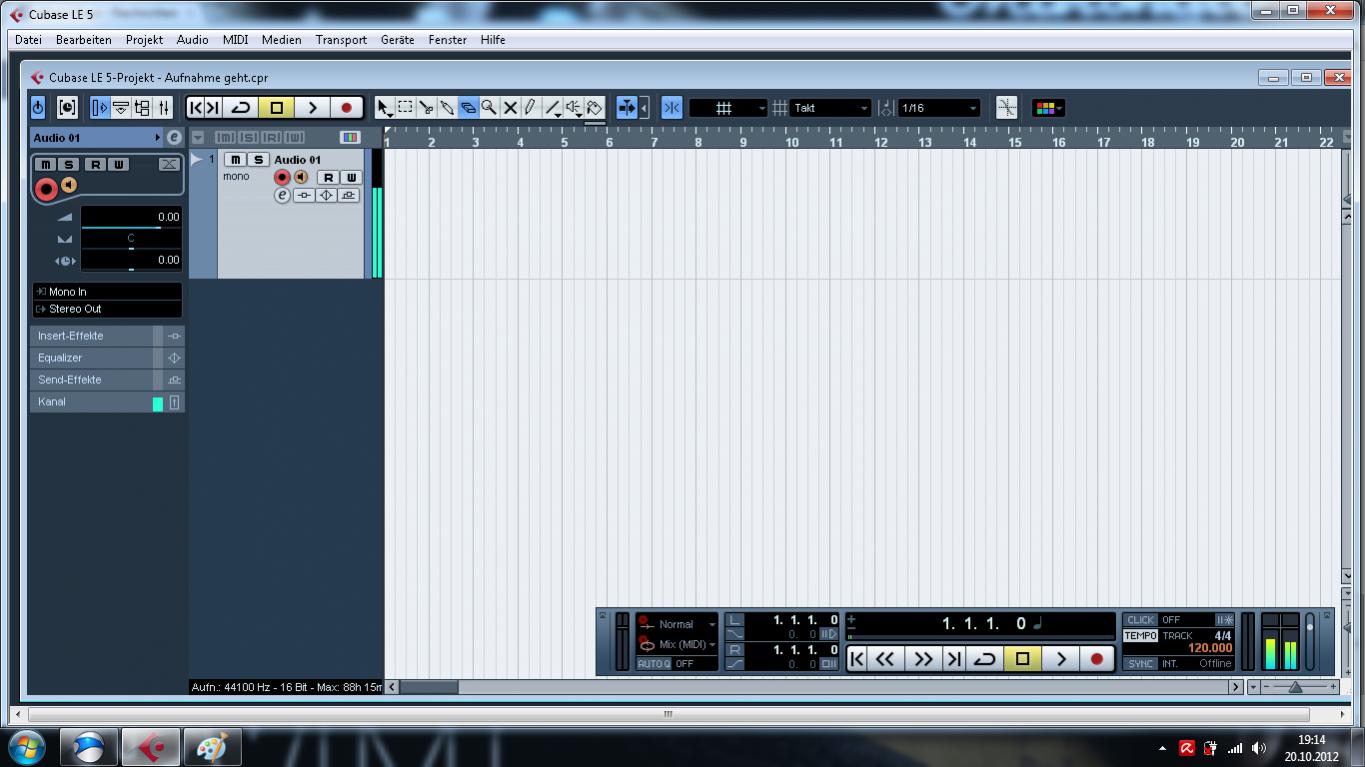Toggle Inspector monitor speaker button
The height and width of the screenshot is (767, 1365).
click(69, 185)
